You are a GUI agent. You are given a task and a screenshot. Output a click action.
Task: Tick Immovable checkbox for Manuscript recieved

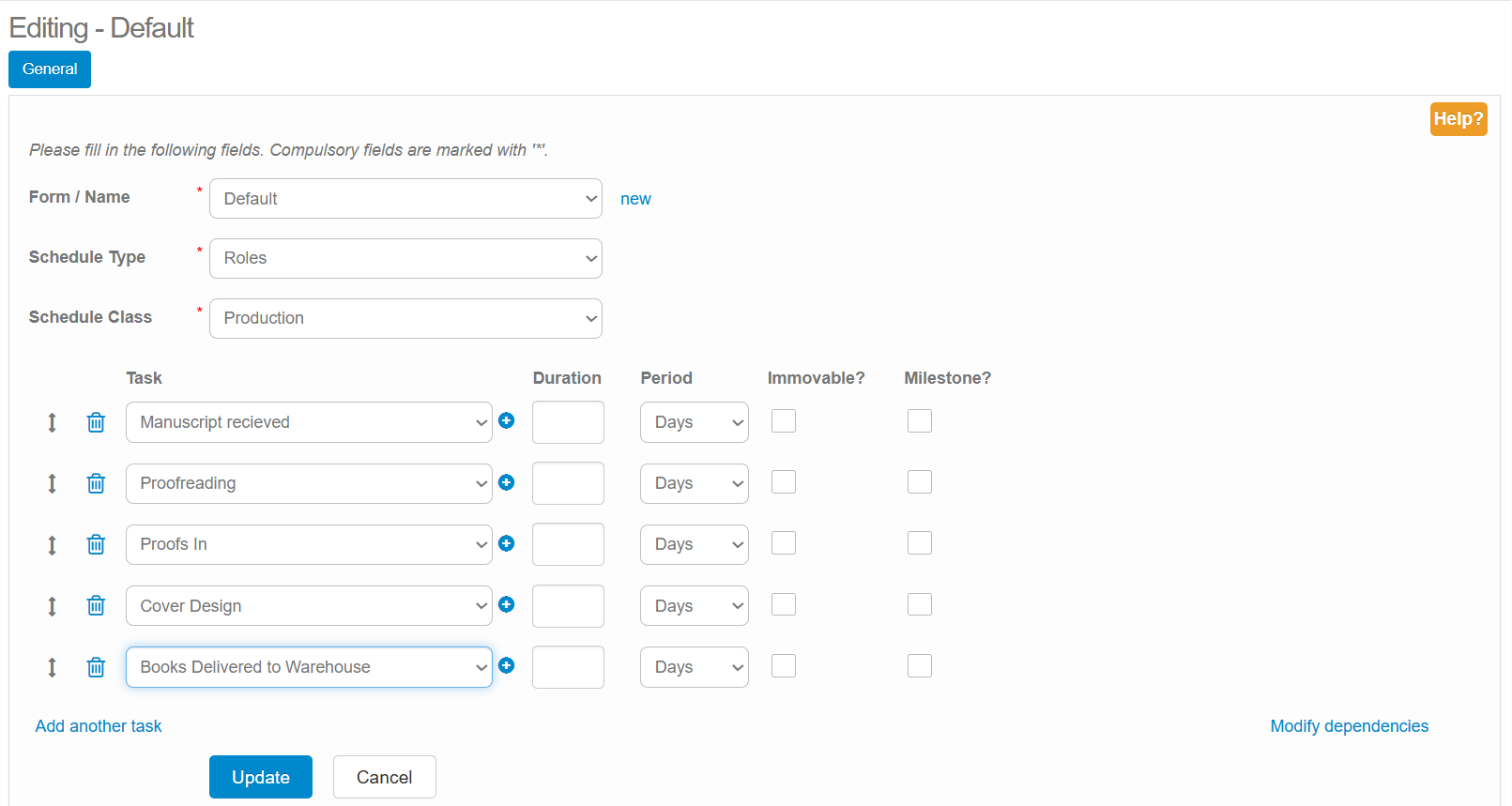point(784,421)
